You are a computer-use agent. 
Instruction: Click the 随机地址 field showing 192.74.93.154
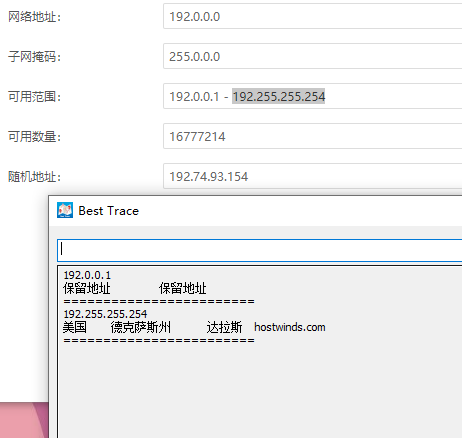[313, 176]
